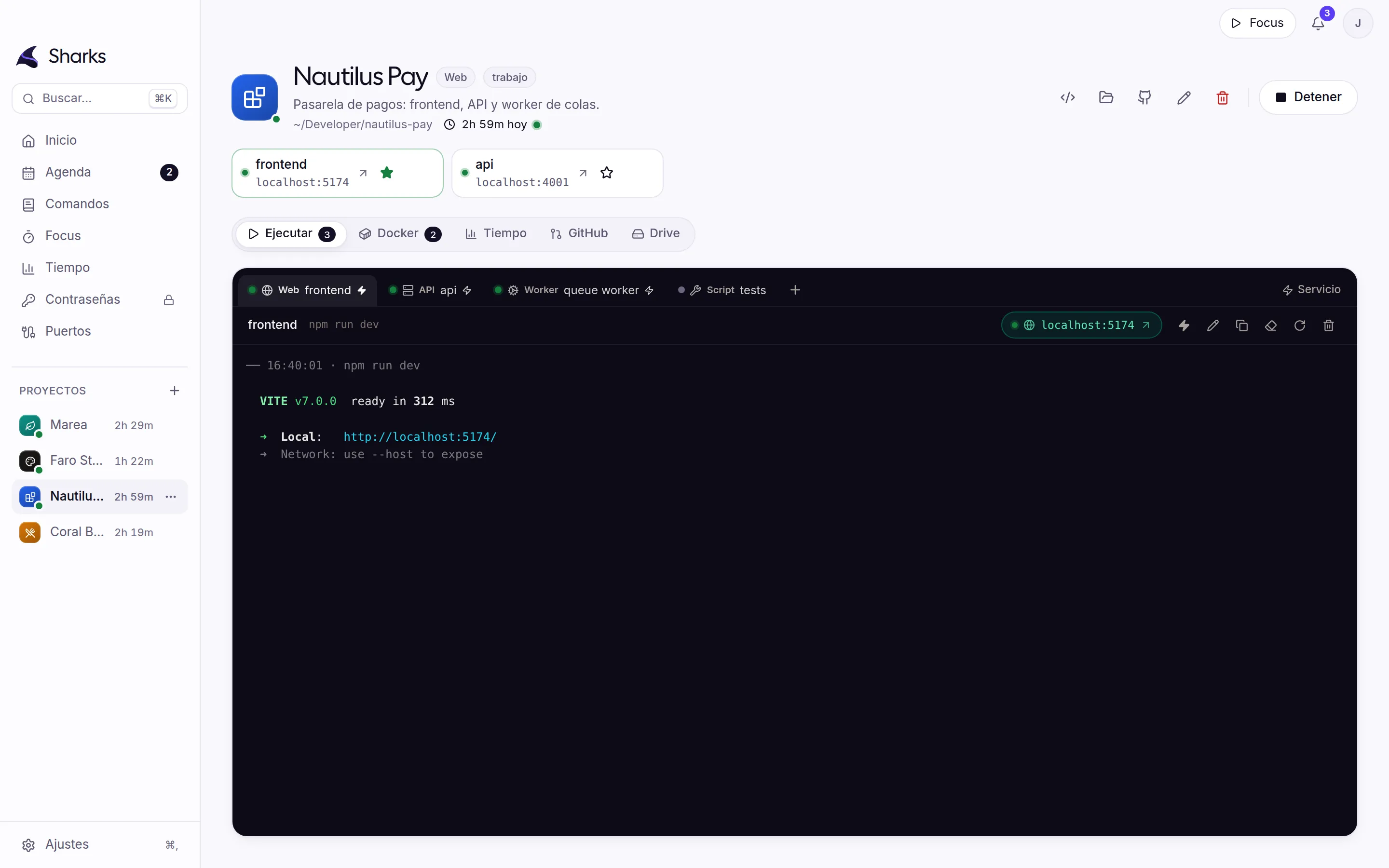Copy terminal output icon
The width and height of the screenshot is (1389, 868).
(x=1241, y=325)
